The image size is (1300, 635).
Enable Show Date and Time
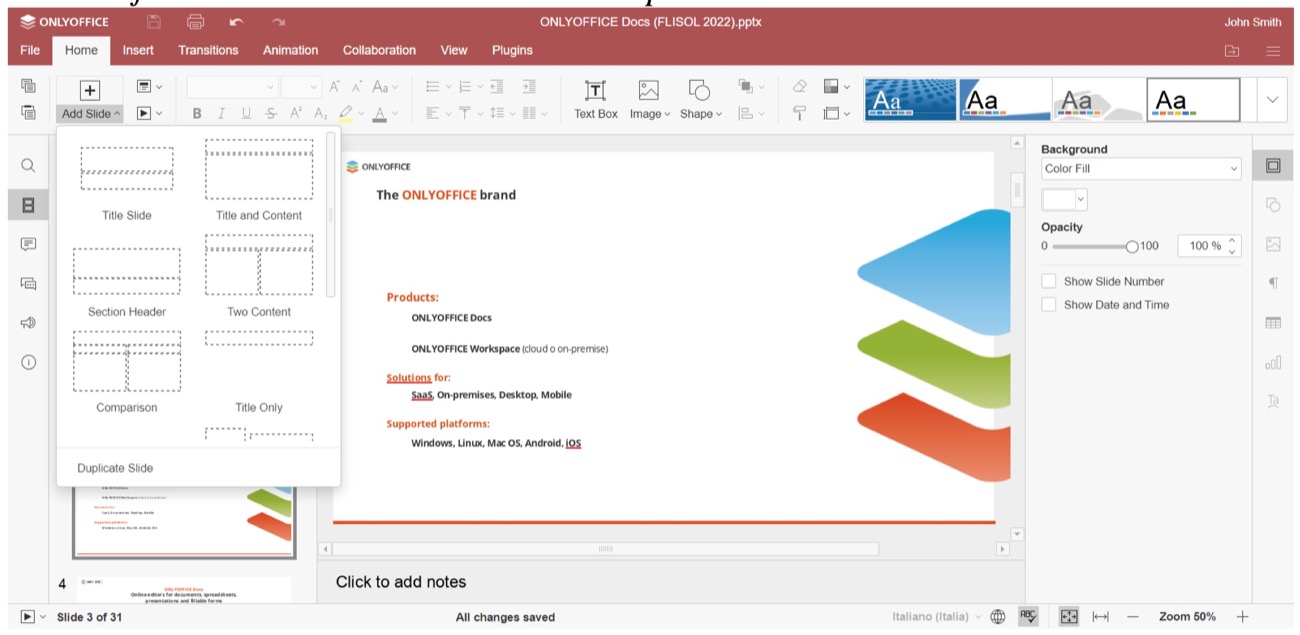click(x=1048, y=304)
